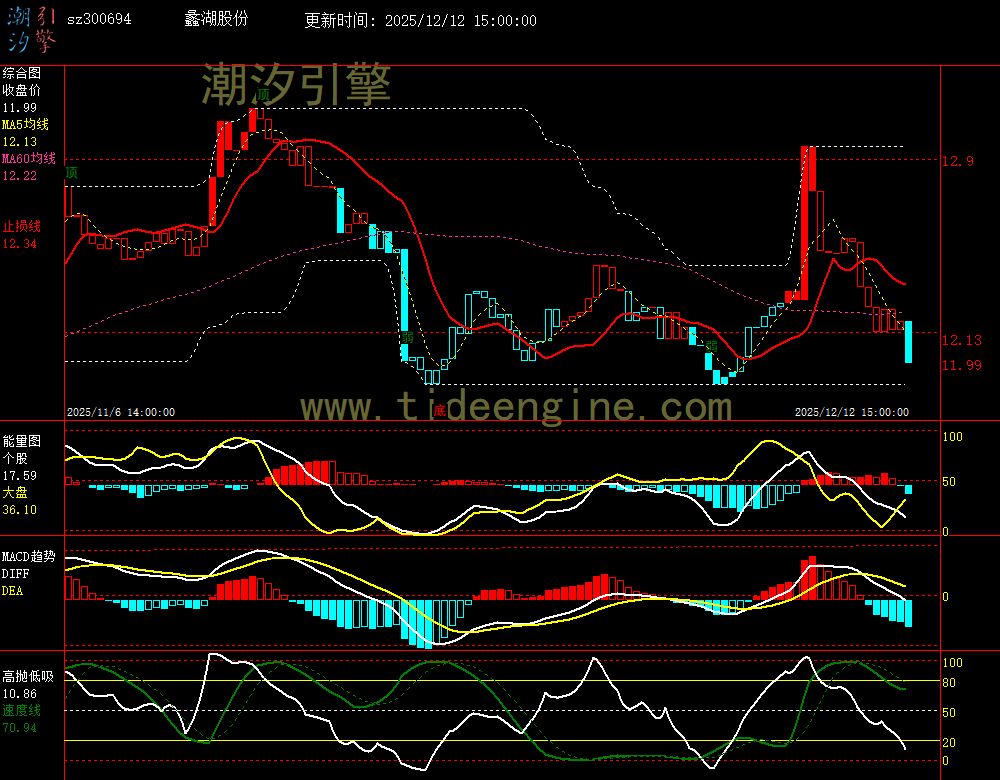The width and height of the screenshot is (1000, 780).
Task: Click the large 潮汐引擎 watermark text
Action: click(296, 84)
